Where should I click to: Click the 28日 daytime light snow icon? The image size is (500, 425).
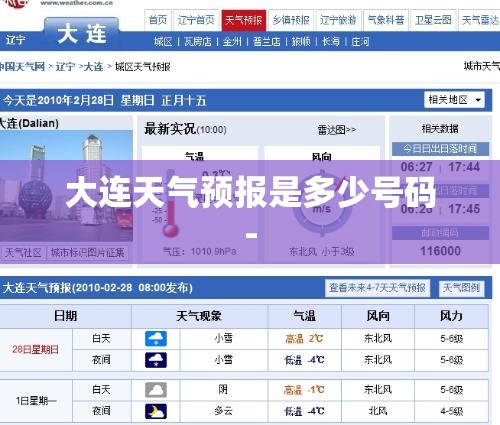[x=156, y=339]
